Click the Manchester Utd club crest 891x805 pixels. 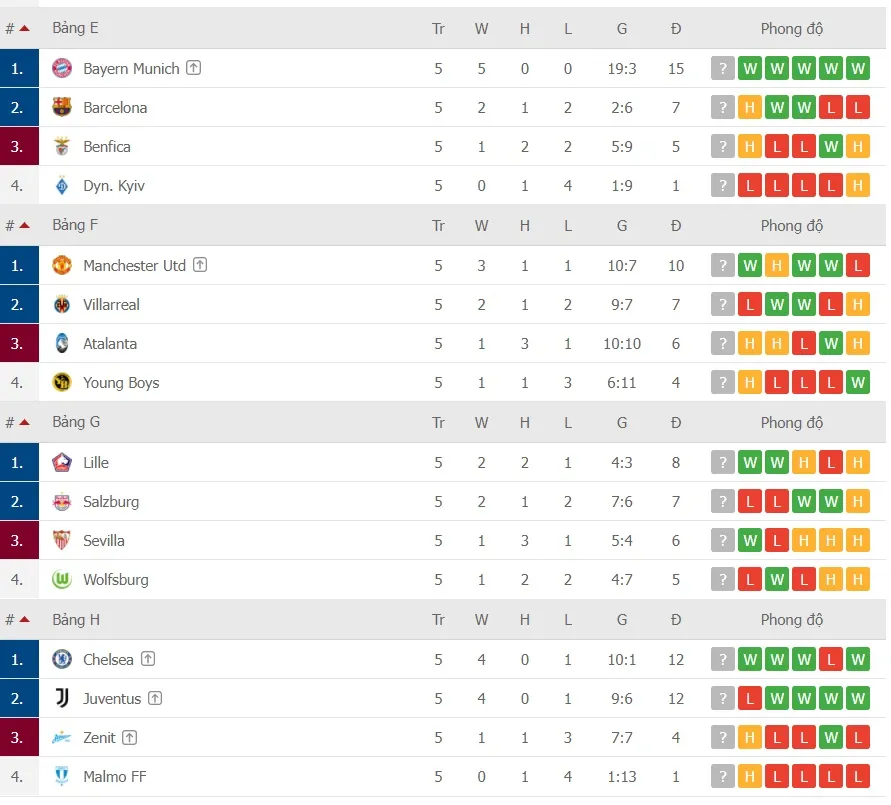(x=62, y=266)
